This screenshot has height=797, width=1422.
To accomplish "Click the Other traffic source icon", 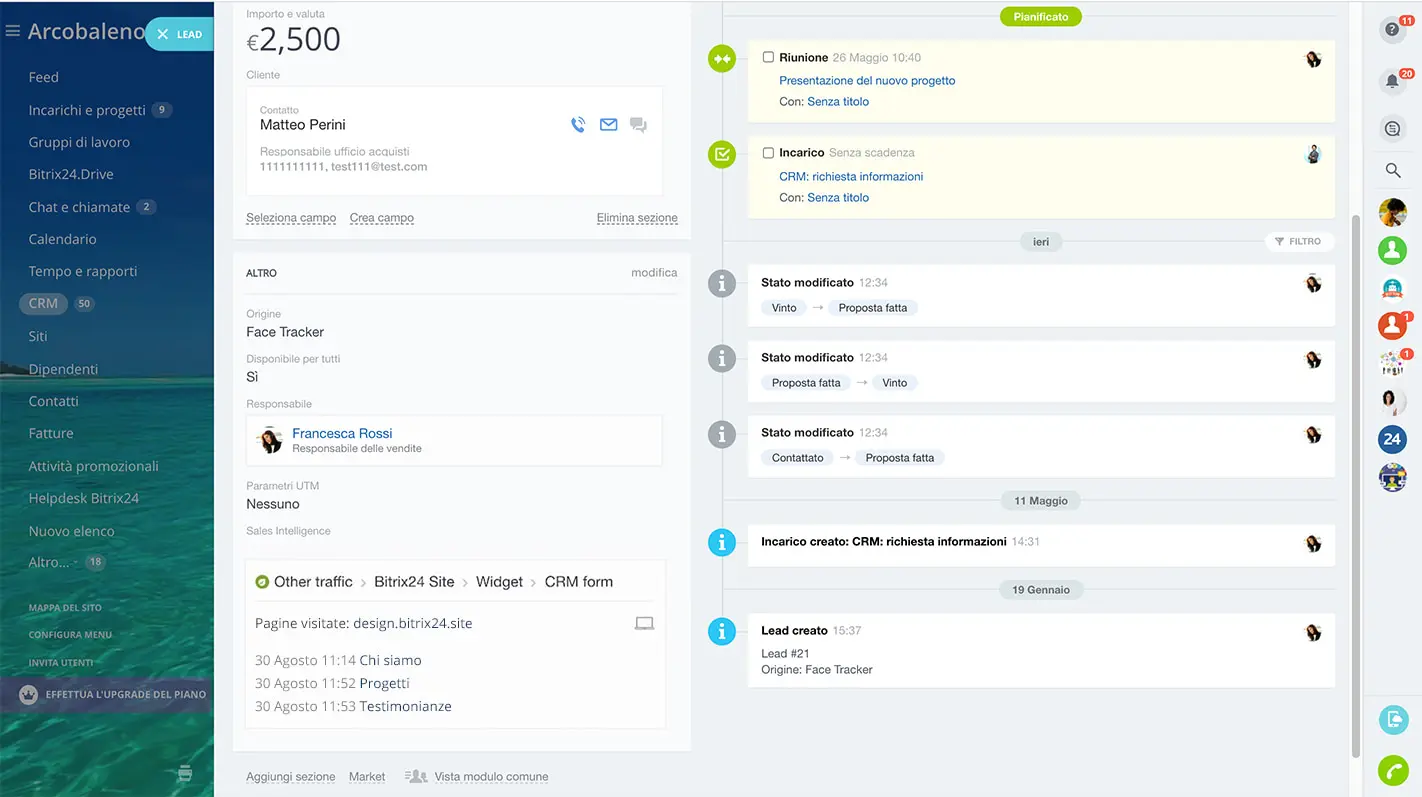I will [x=262, y=582].
